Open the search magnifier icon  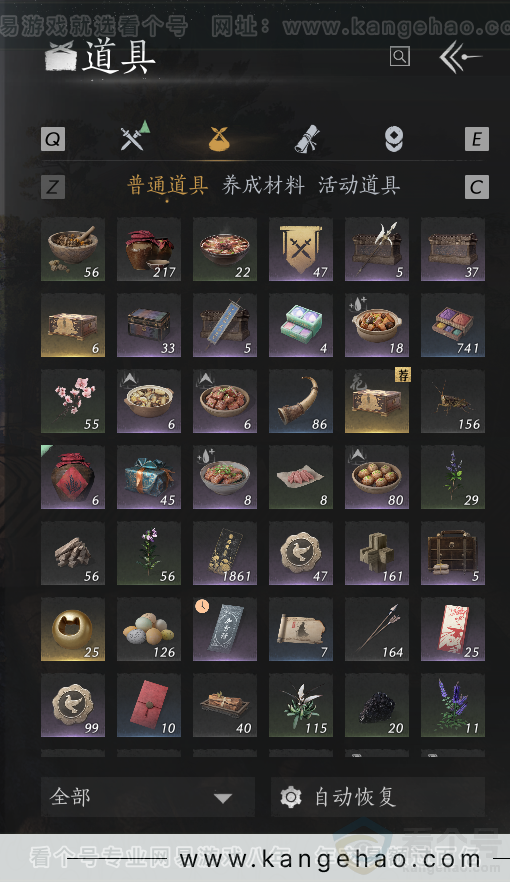point(399,56)
